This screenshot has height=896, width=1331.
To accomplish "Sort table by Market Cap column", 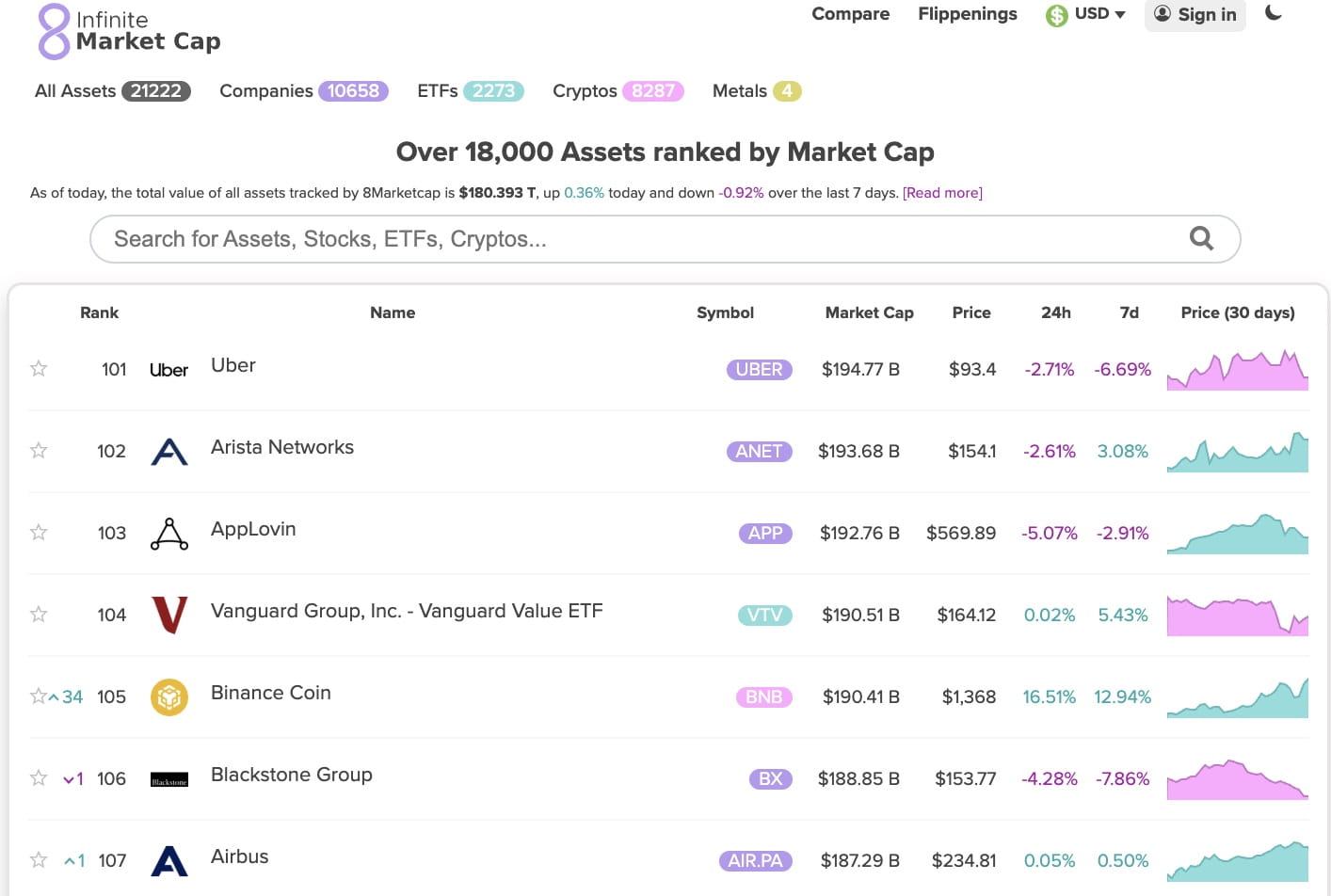I will tap(869, 312).
